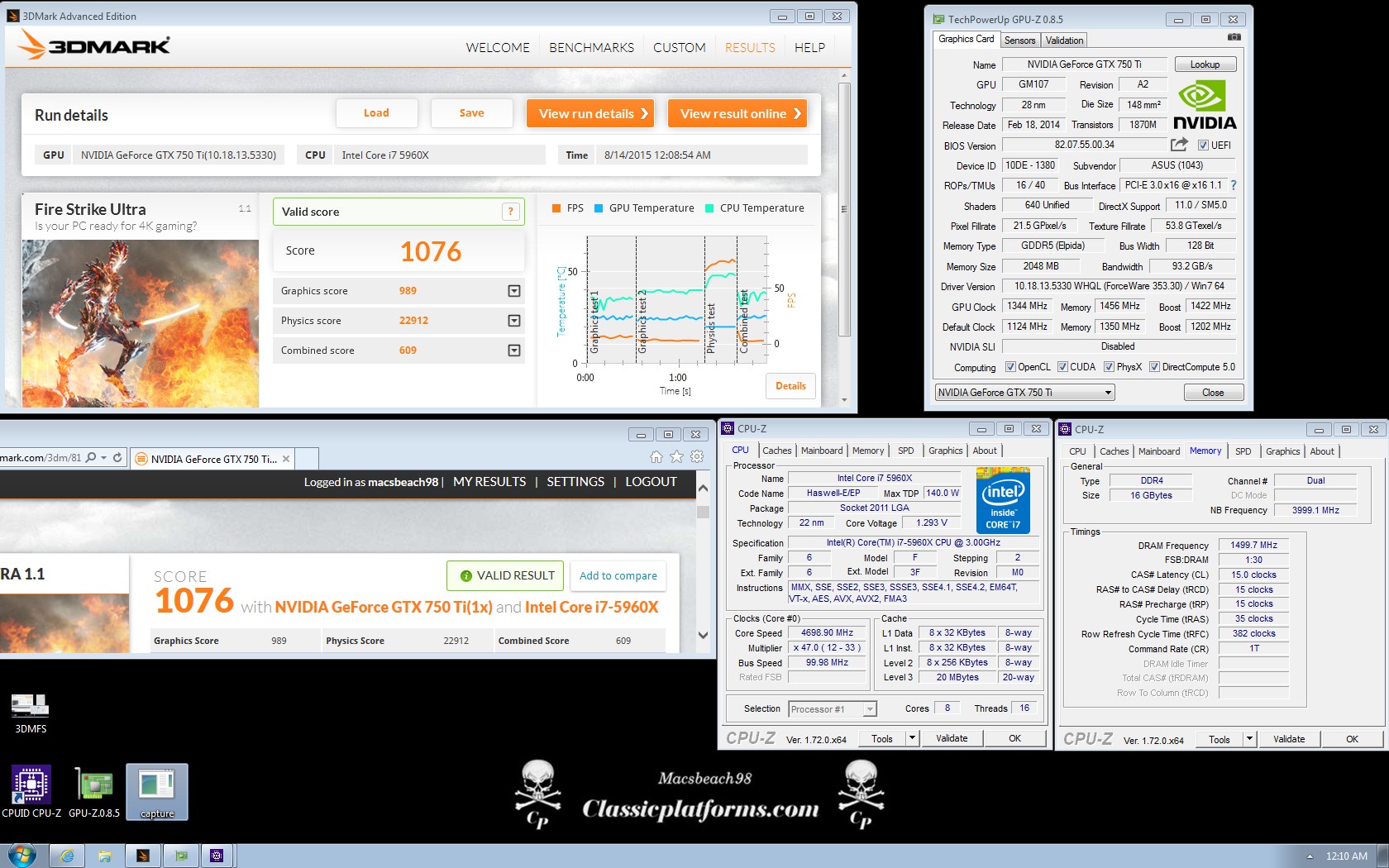Click the browser address bar search icon
Viewport: 1389px width, 868px height.
91,457
